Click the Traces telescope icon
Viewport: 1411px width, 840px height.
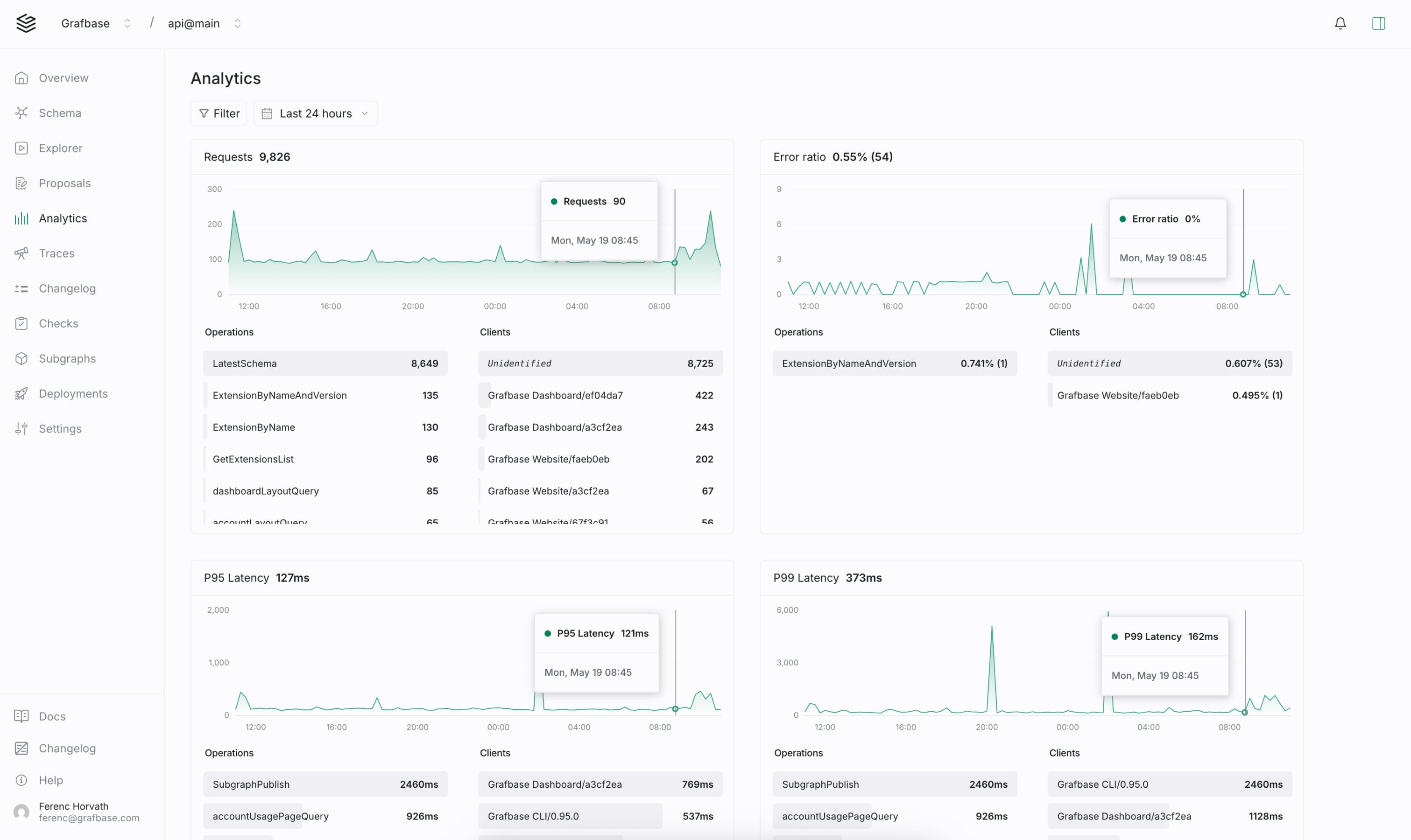pyautogui.click(x=21, y=253)
